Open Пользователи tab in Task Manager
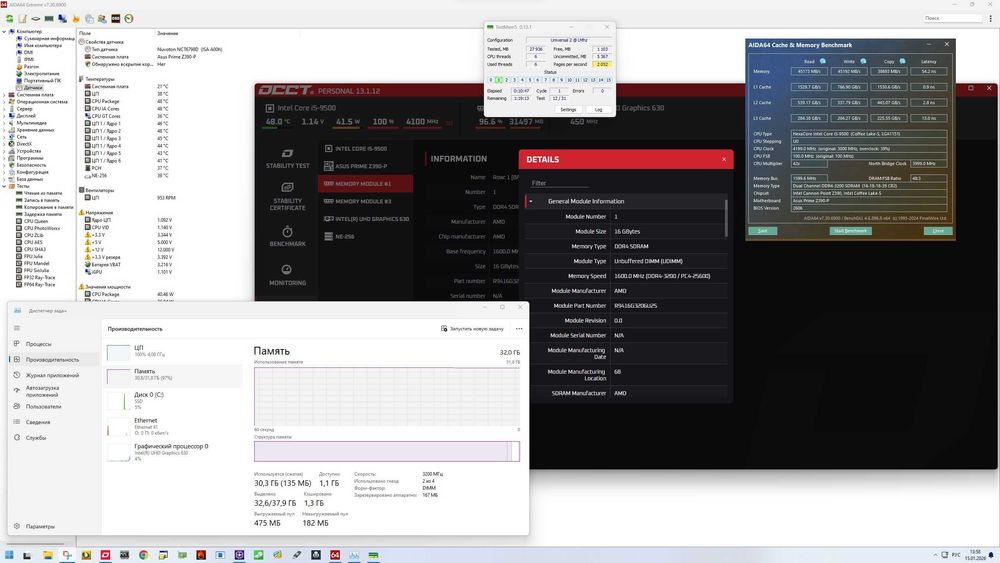This screenshot has width=1000, height=563. (53, 406)
